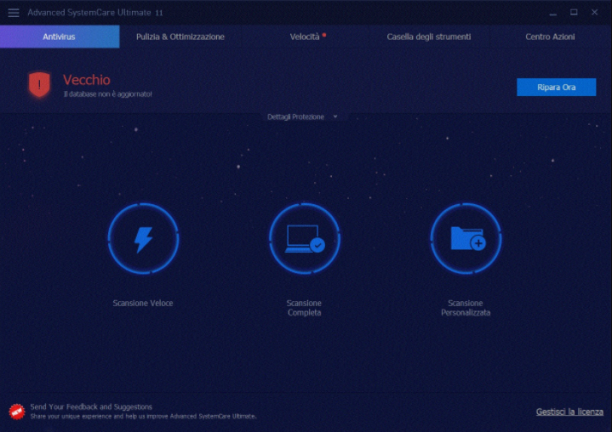Image resolution: width=612 pixels, height=432 pixels.
Task: Launch the full scan laptop icon
Action: pyautogui.click(x=304, y=238)
